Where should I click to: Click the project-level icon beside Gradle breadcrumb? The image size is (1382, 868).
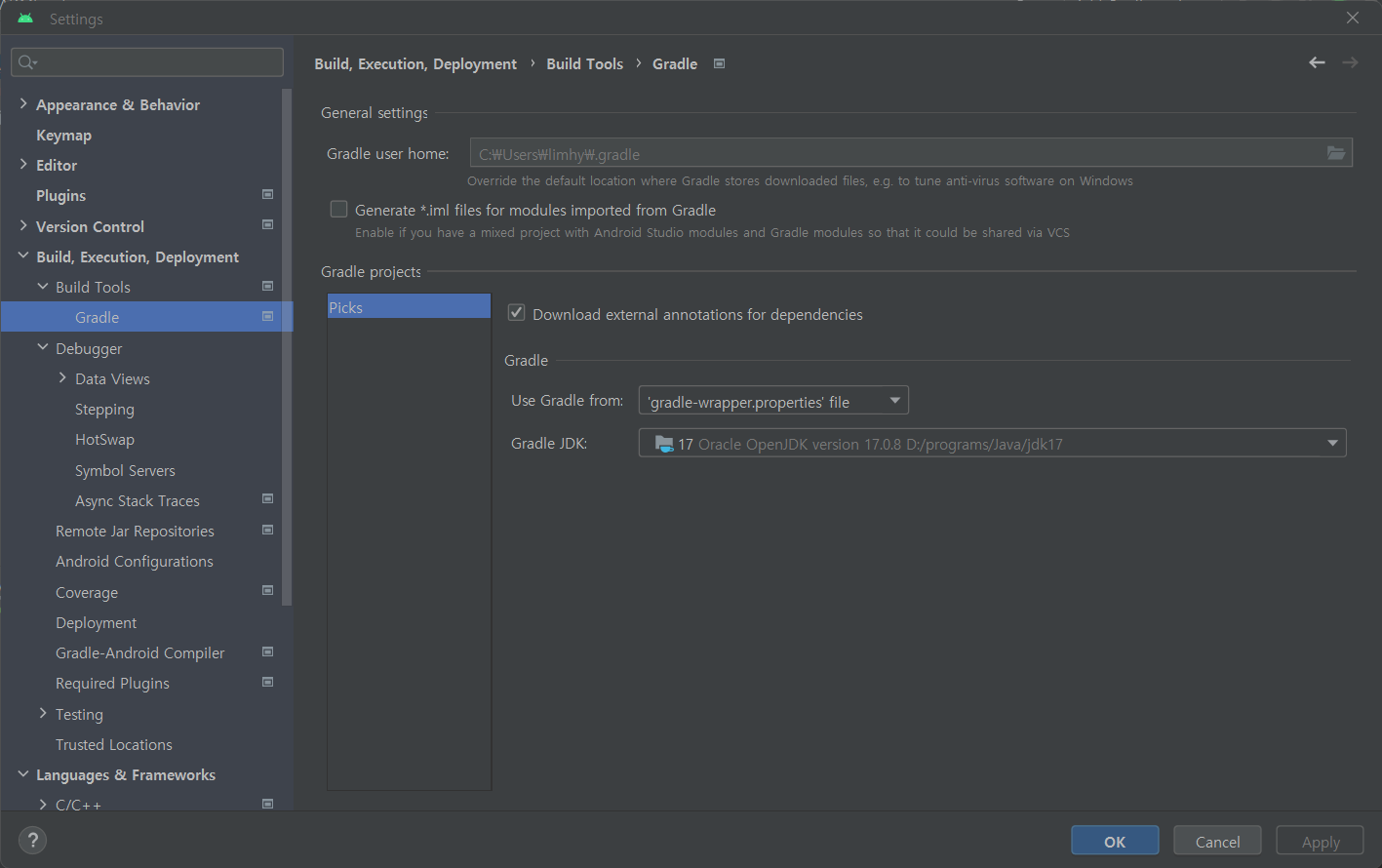click(x=720, y=63)
